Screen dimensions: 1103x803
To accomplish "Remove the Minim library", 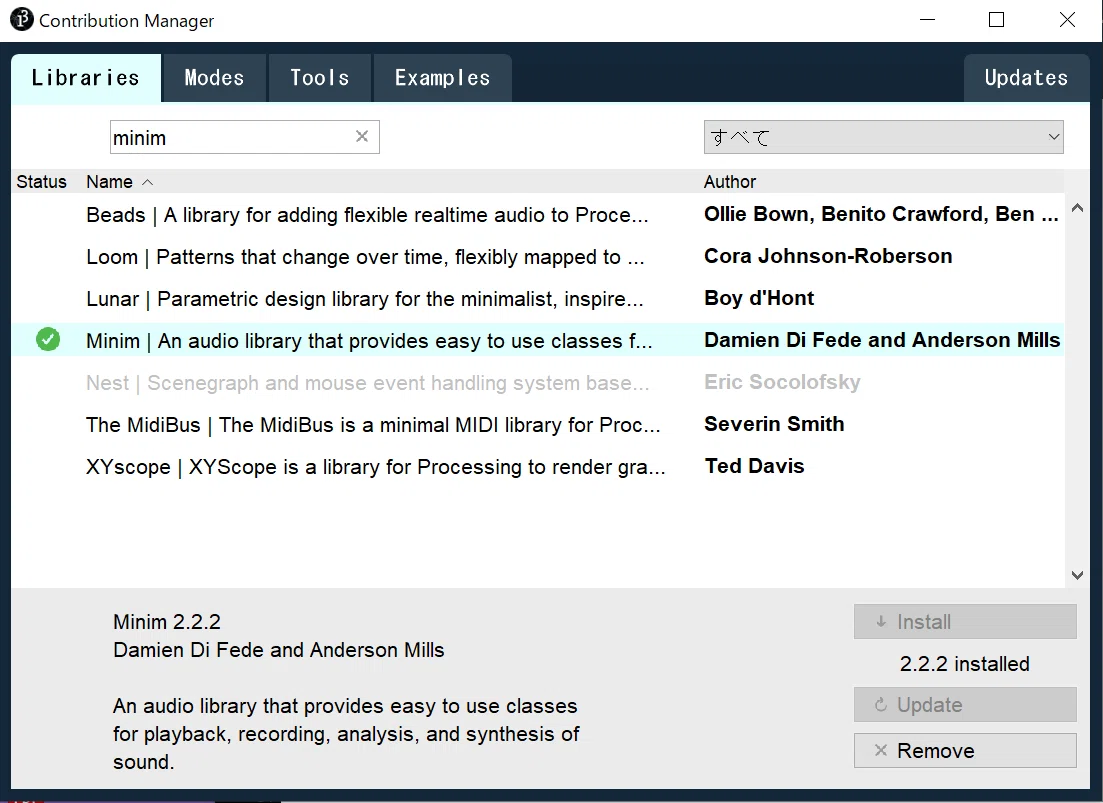I will click(x=965, y=751).
